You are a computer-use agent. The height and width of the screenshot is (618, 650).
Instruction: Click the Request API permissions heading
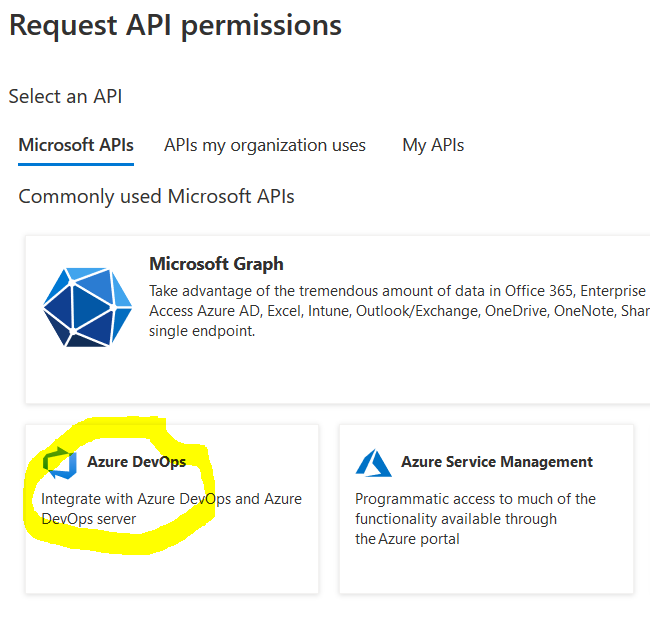click(x=175, y=25)
